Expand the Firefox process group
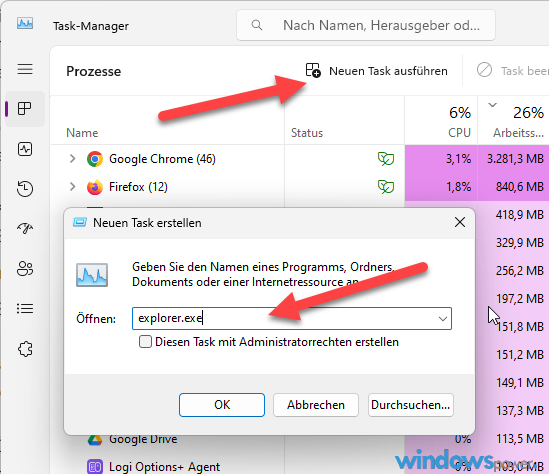 72,187
